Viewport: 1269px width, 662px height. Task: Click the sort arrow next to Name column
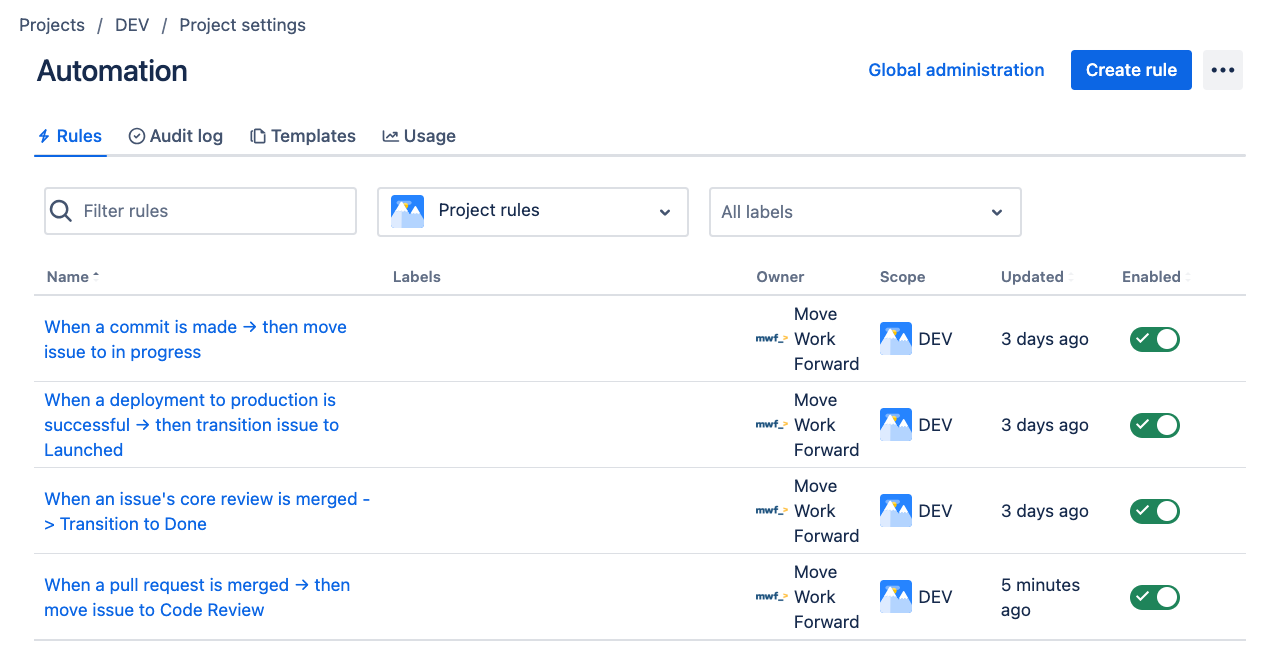96,276
